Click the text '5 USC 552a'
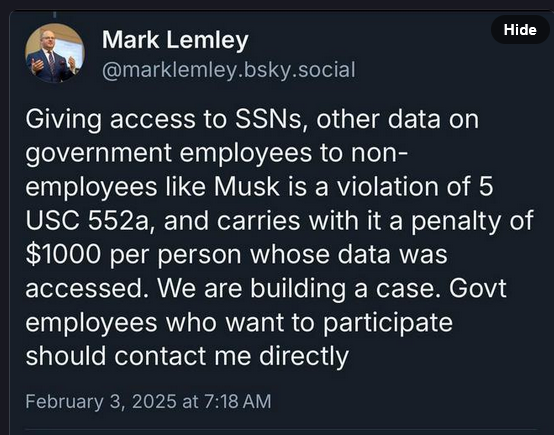This screenshot has height=435, width=554. [259, 204]
